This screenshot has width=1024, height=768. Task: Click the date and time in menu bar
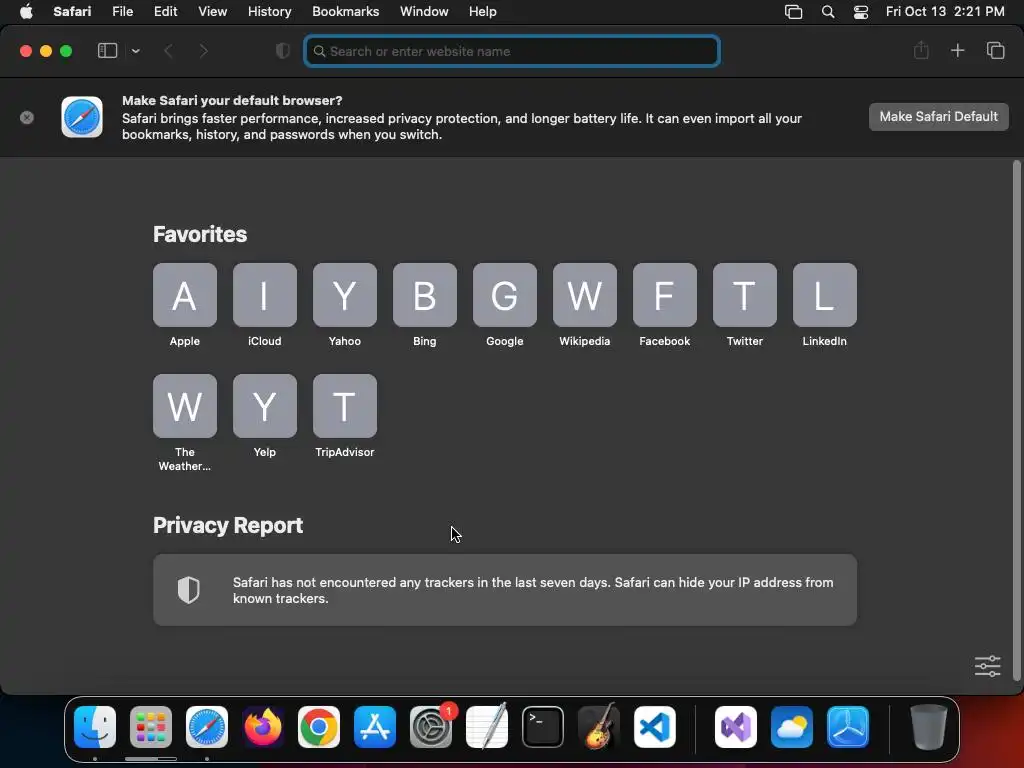(x=945, y=11)
